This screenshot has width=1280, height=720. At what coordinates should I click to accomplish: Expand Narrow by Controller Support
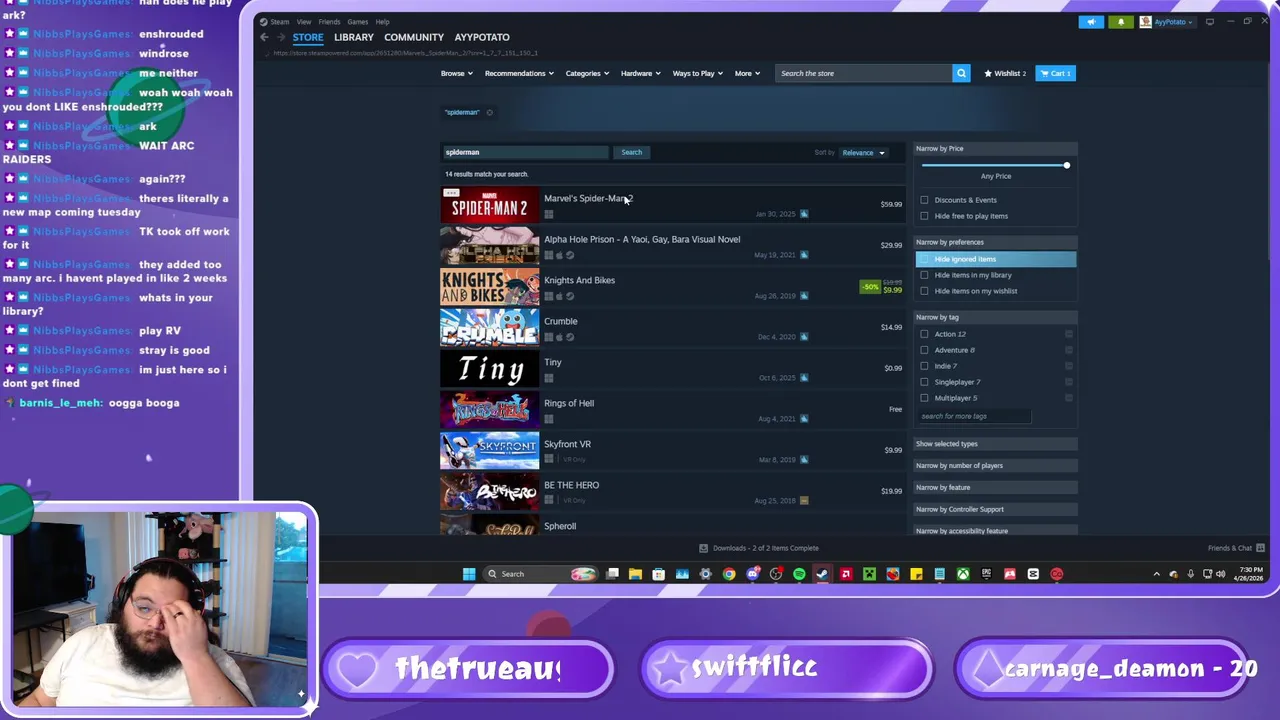(996, 510)
